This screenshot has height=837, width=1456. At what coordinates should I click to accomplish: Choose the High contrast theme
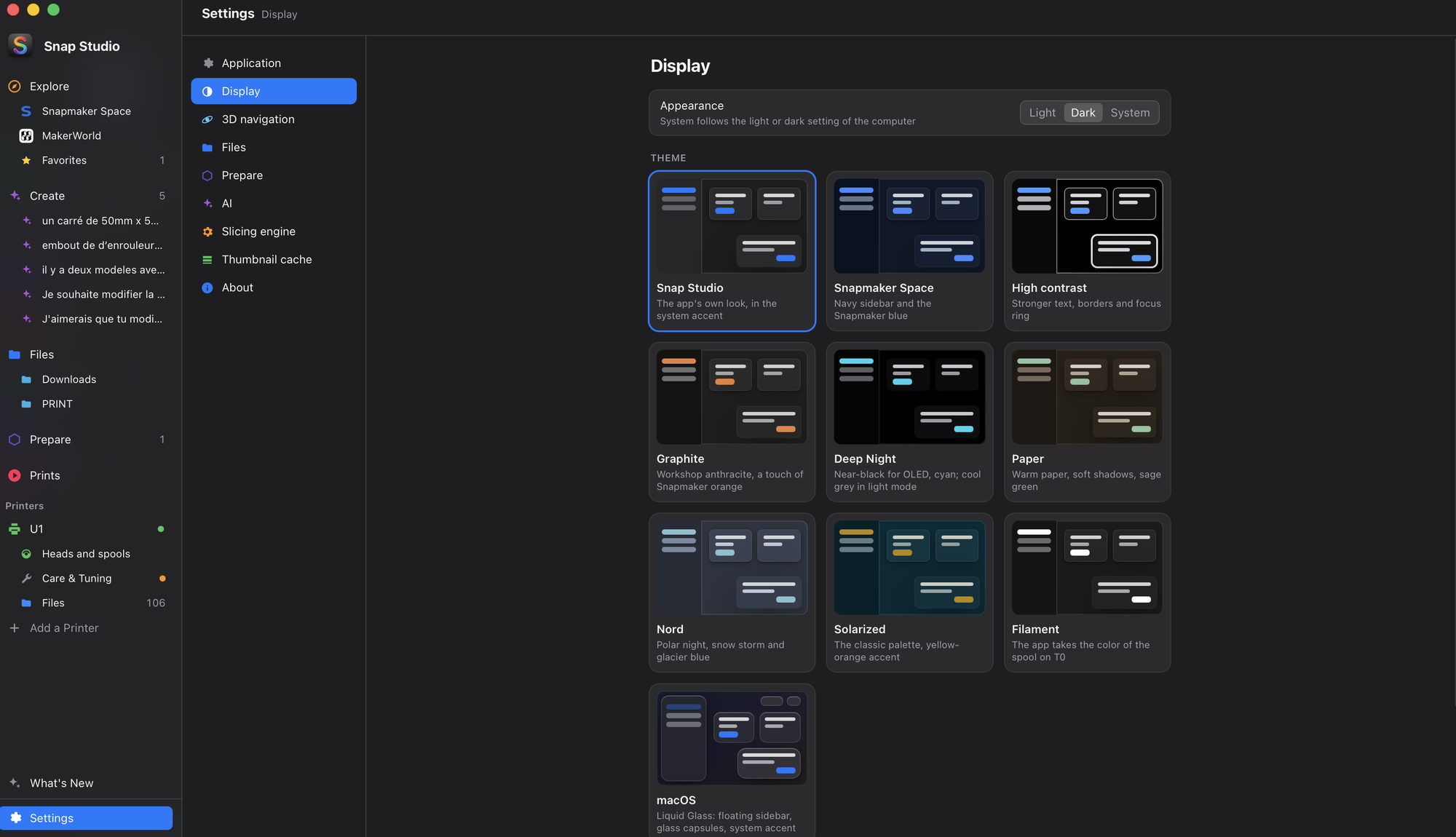tap(1087, 251)
